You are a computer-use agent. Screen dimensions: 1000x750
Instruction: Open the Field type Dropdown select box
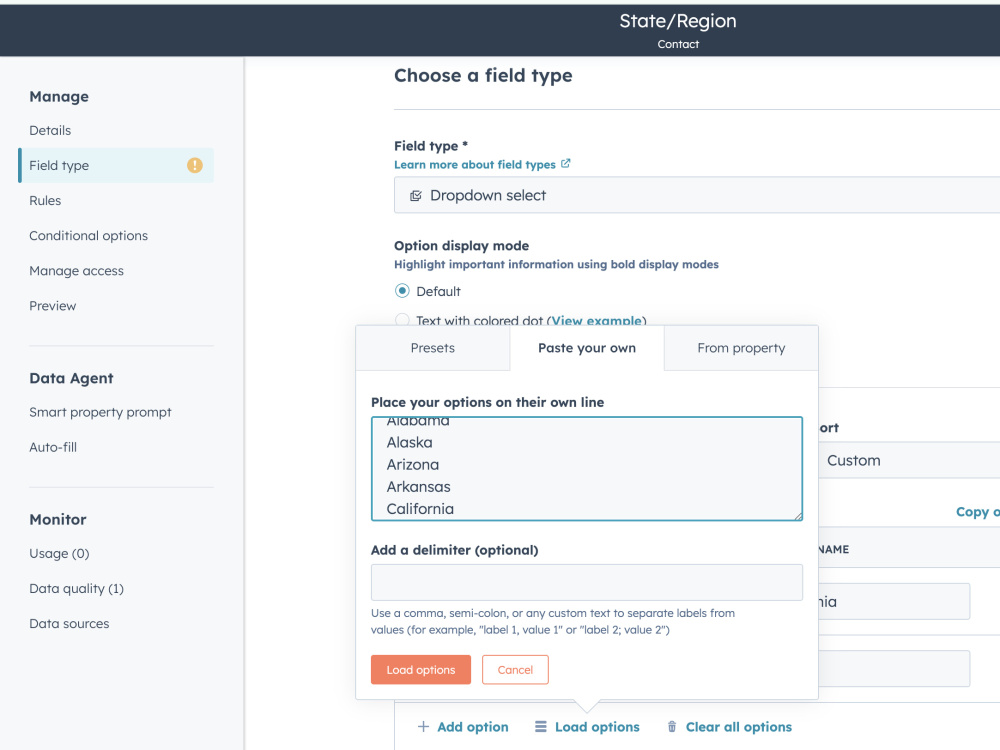click(696, 195)
